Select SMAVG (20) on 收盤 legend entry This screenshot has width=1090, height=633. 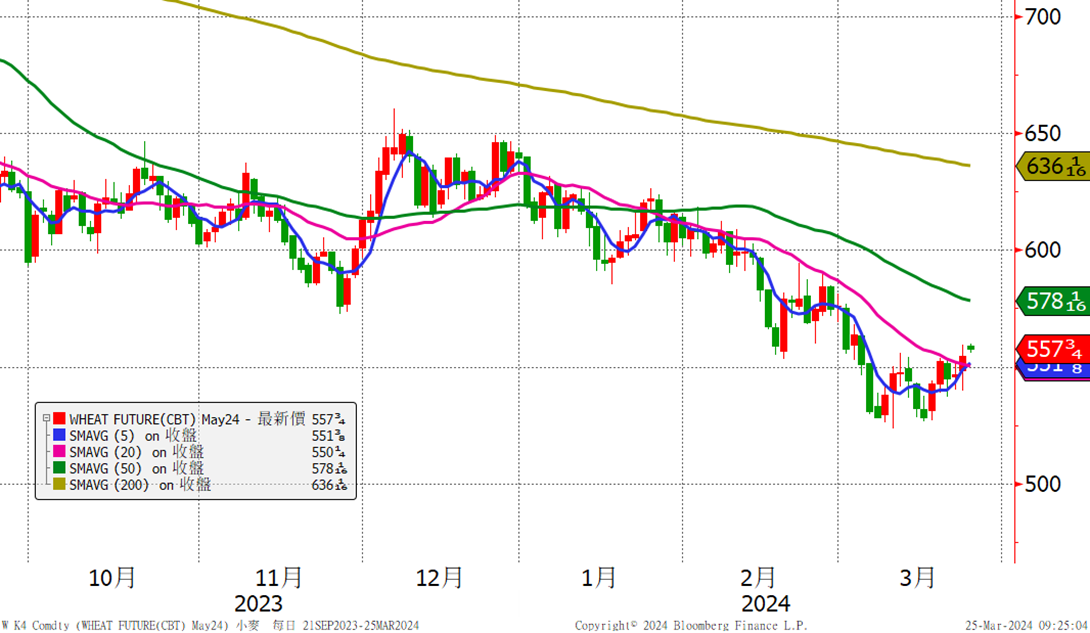[x=136, y=452]
